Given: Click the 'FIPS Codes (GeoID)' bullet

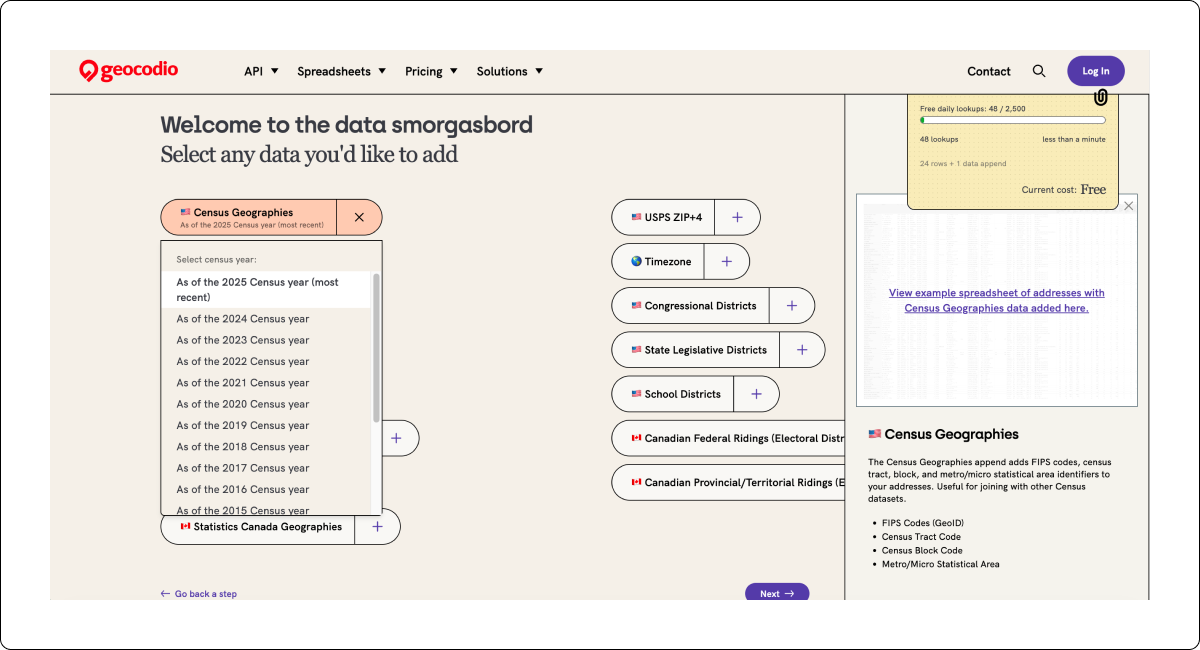Looking at the screenshot, I should [x=923, y=523].
